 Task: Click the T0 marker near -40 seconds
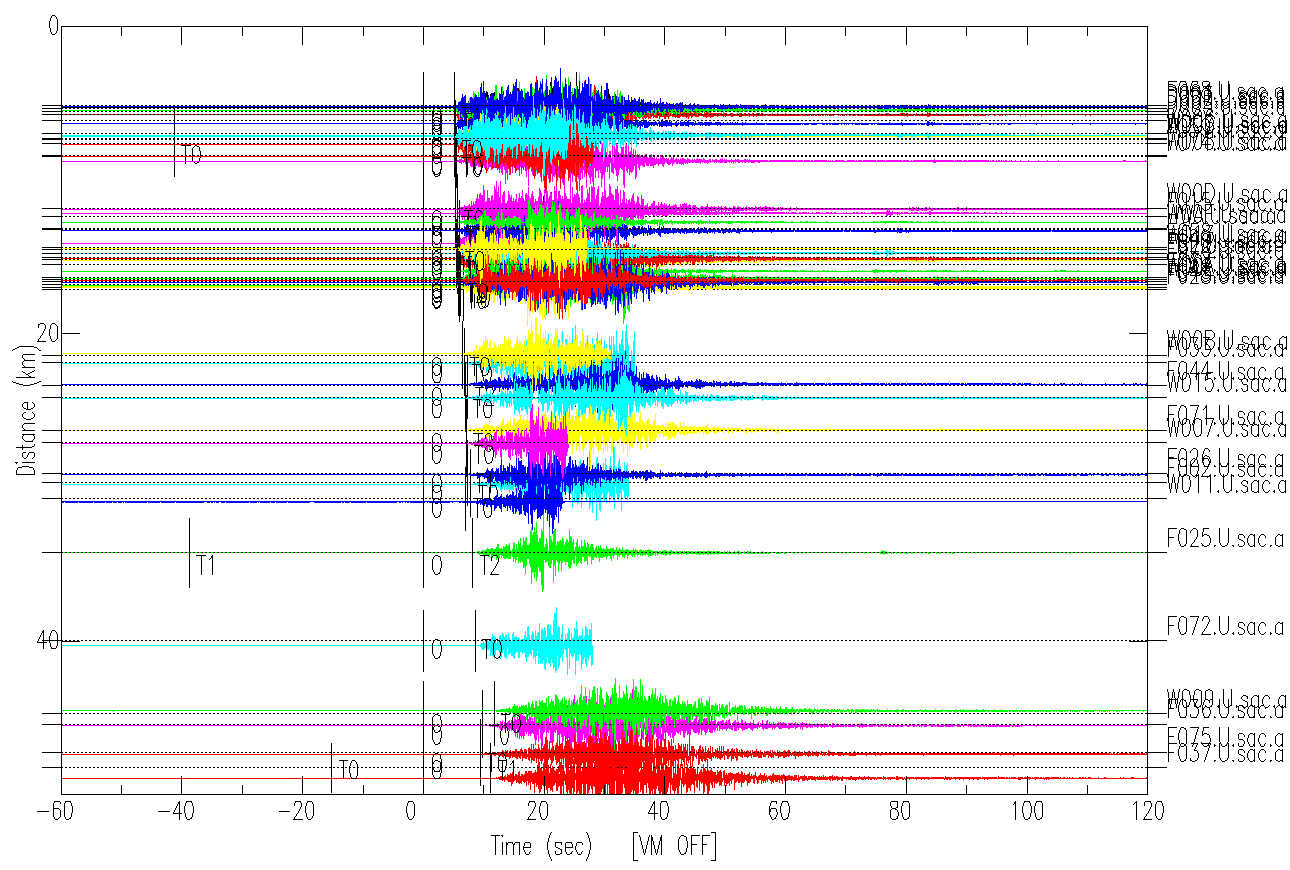click(x=191, y=155)
